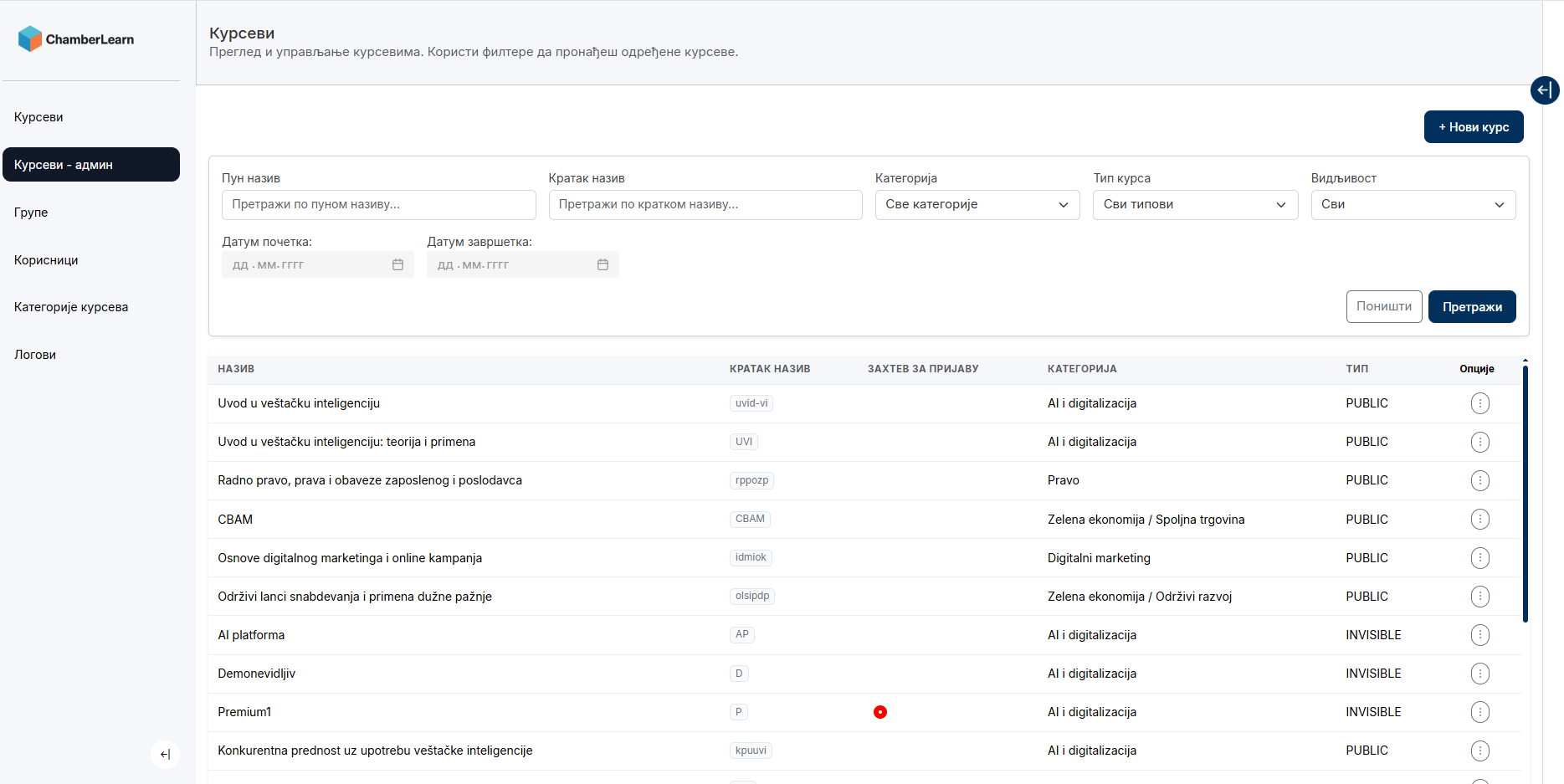
Task: Click the red enrollment request indicator for Premium1
Action: [x=880, y=712]
